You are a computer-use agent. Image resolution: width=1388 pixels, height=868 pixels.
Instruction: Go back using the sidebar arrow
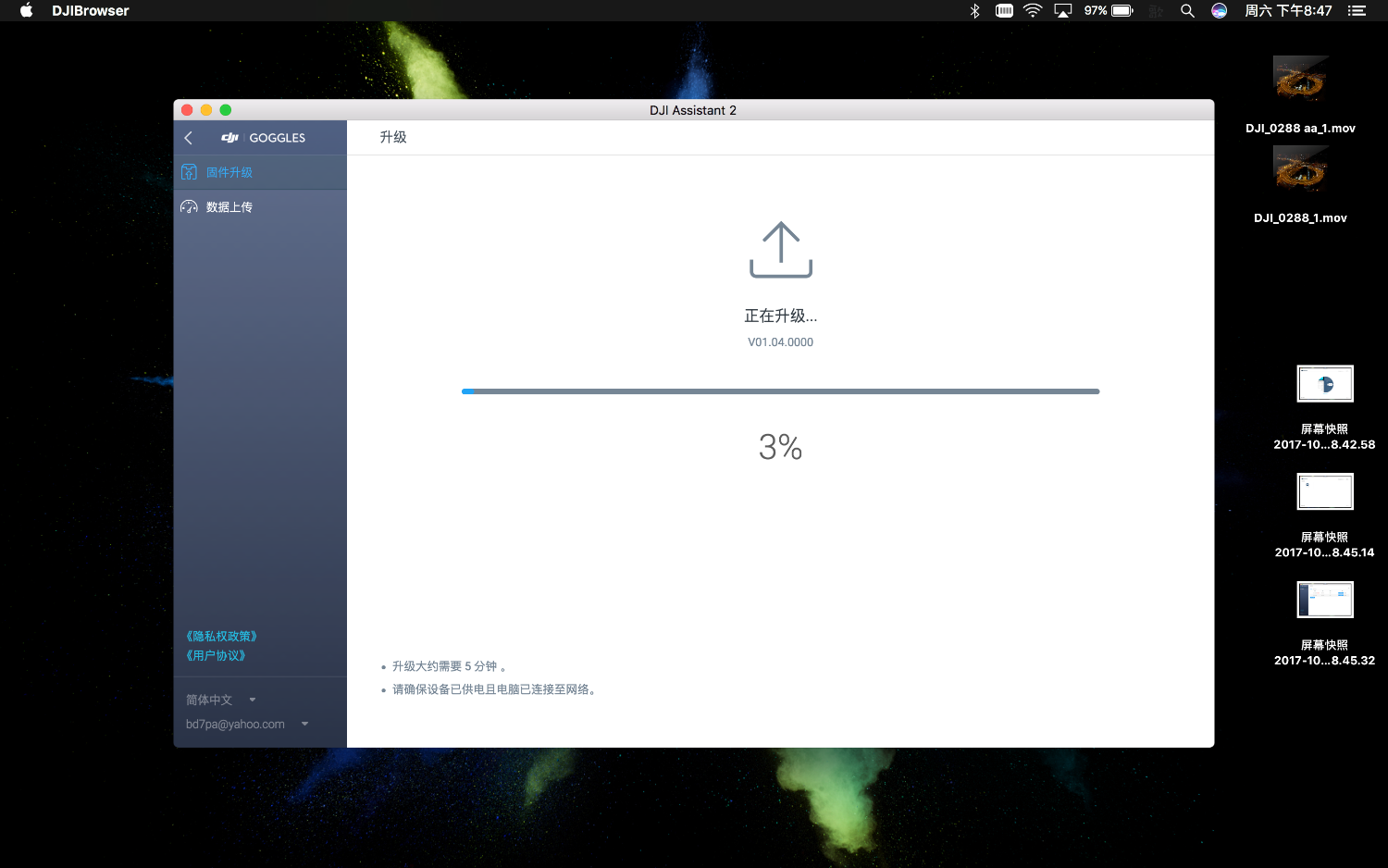tap(189, 138)
